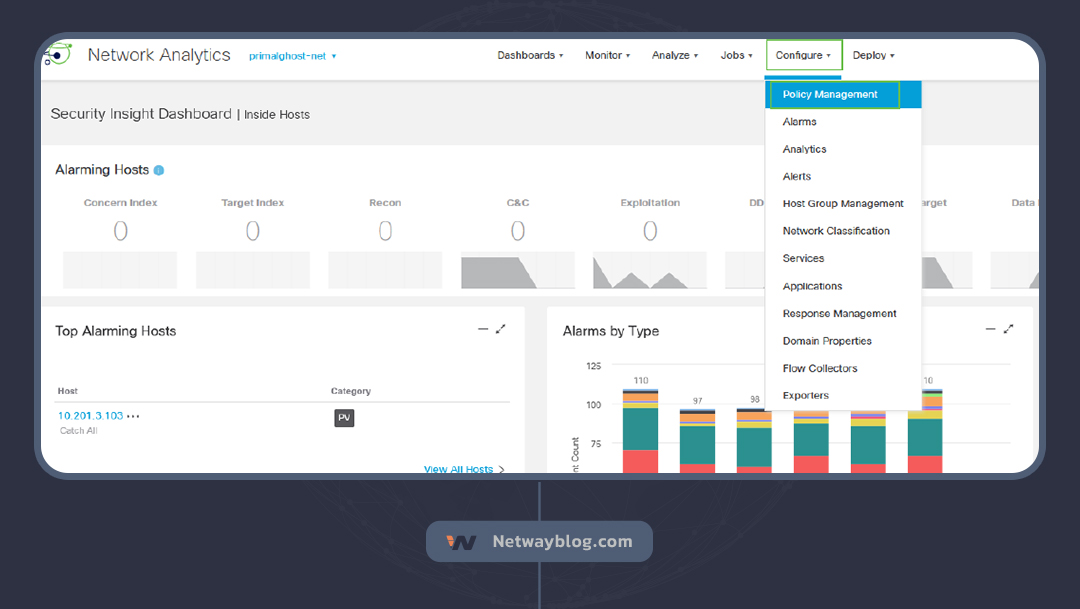Open host 10.201.3.103 link
Screen dimensions: 1080x609
pos(90,416)
